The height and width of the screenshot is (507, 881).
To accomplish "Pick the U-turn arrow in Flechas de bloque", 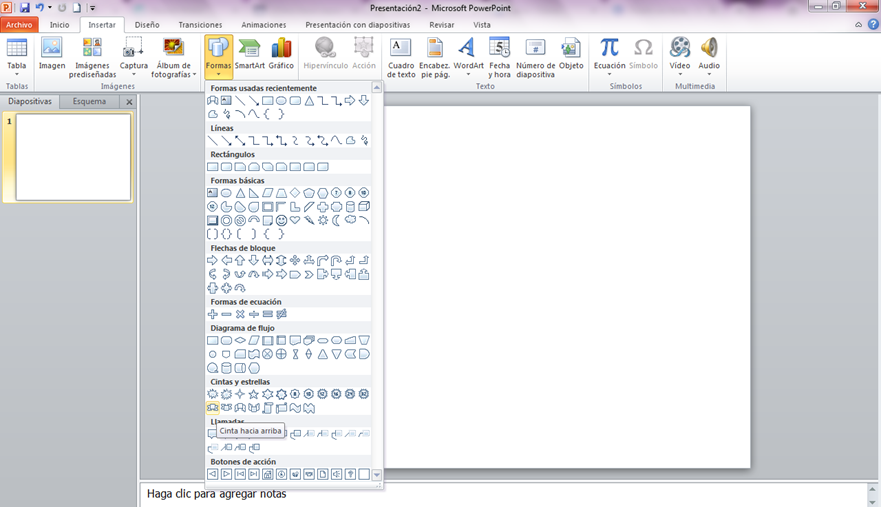I will point(336,260).
